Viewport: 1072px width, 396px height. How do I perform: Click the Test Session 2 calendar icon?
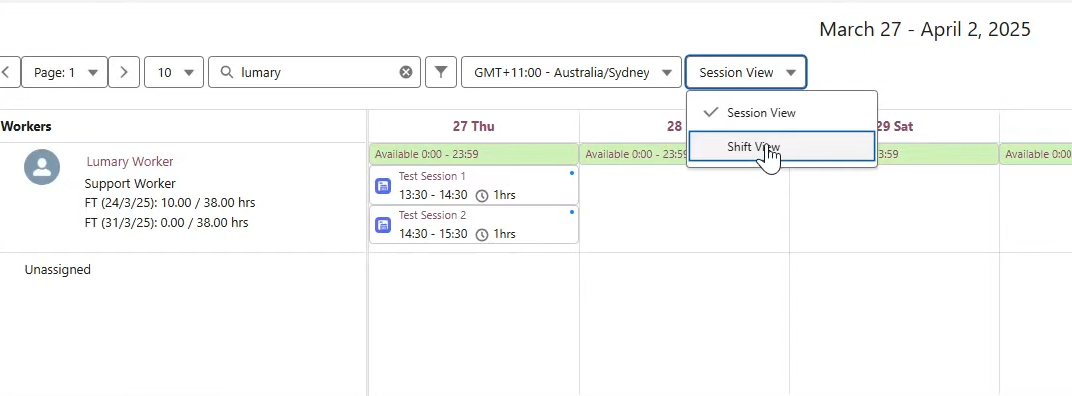click(384, 224)
